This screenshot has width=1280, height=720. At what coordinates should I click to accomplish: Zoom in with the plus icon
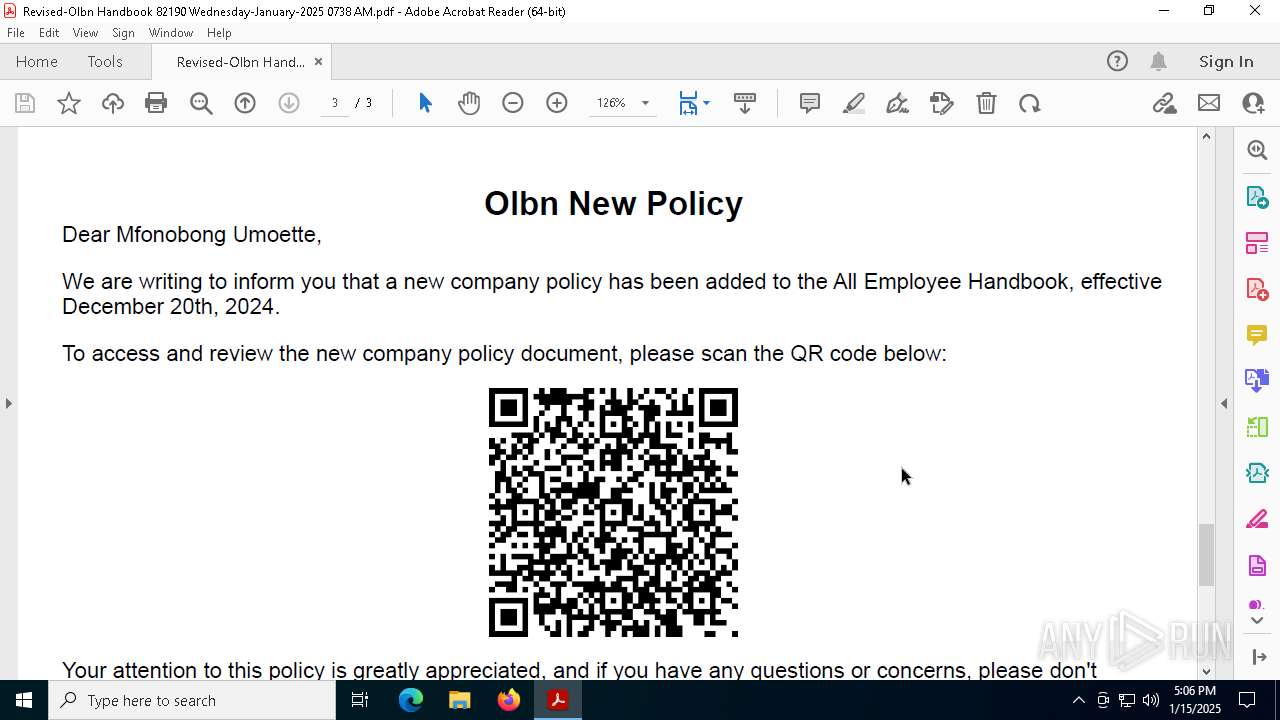coord(557,103)
